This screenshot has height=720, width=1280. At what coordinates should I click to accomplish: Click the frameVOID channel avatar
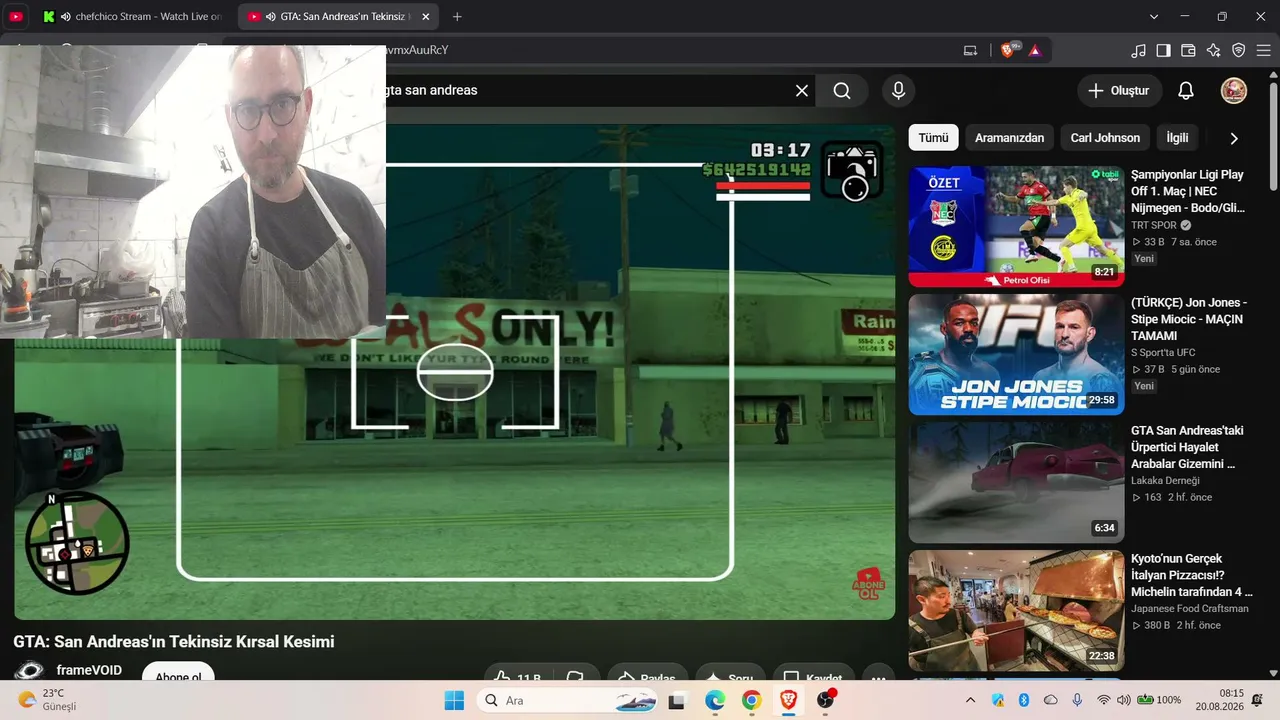pos(29,671)
